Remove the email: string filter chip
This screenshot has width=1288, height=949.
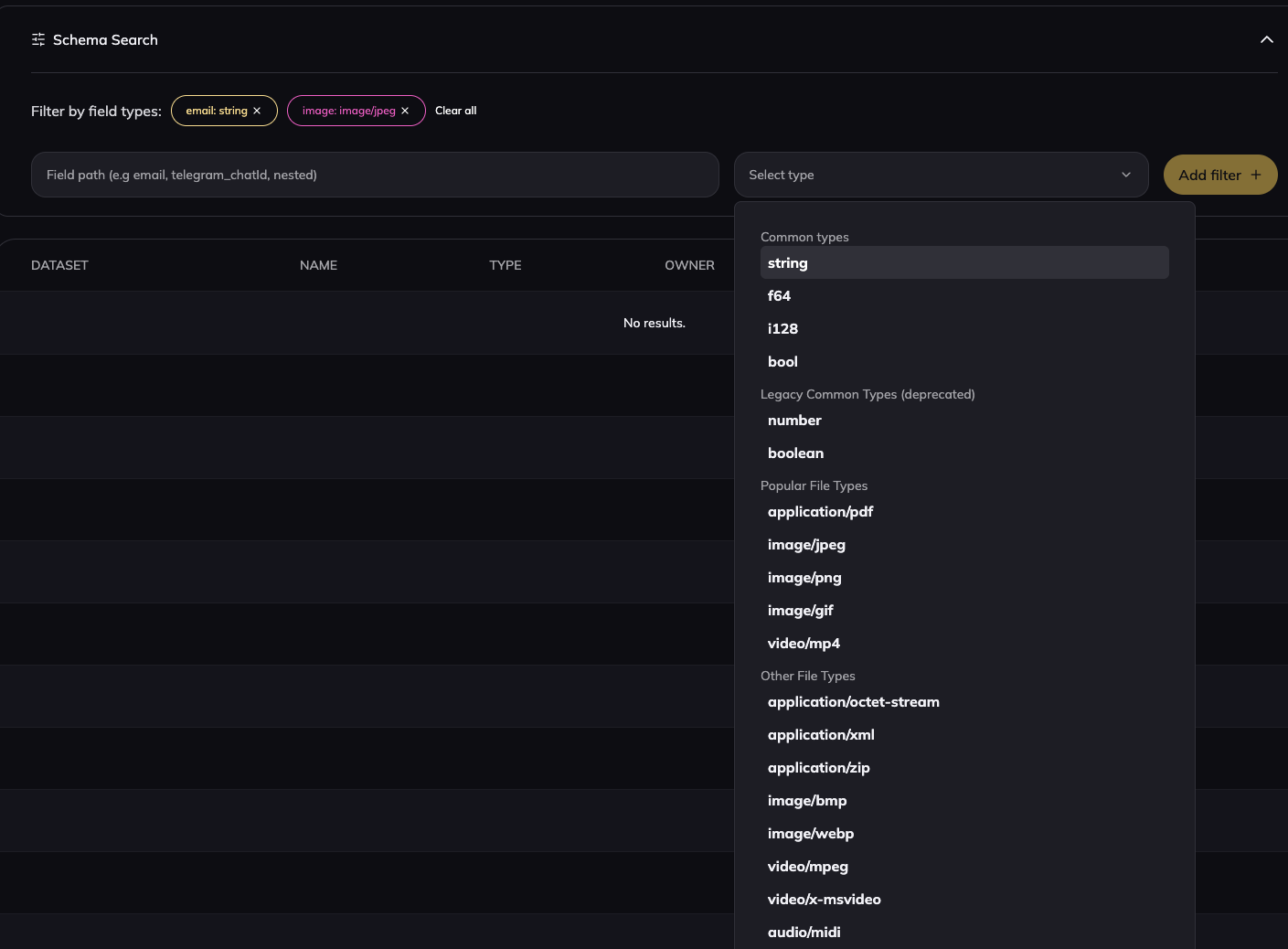(x=257, y=110)
